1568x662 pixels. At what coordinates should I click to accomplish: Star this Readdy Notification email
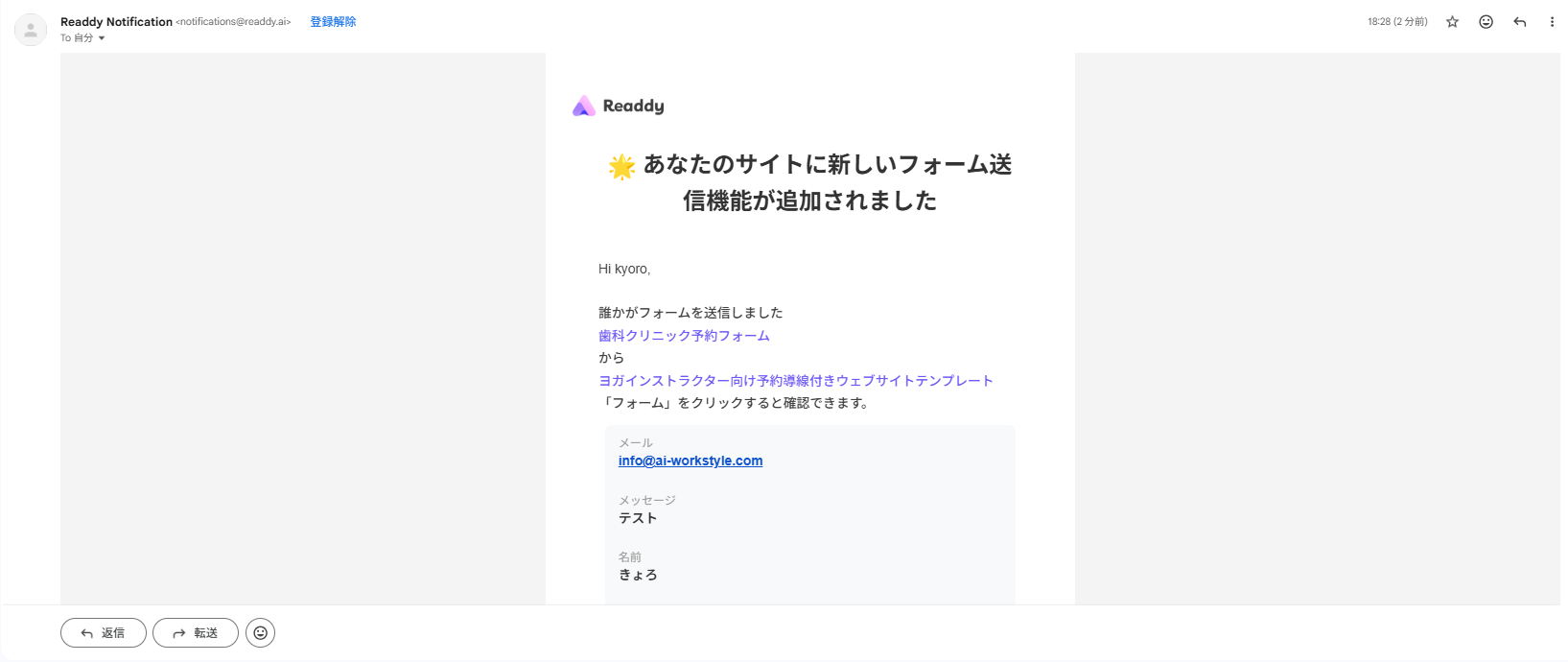1452,22
